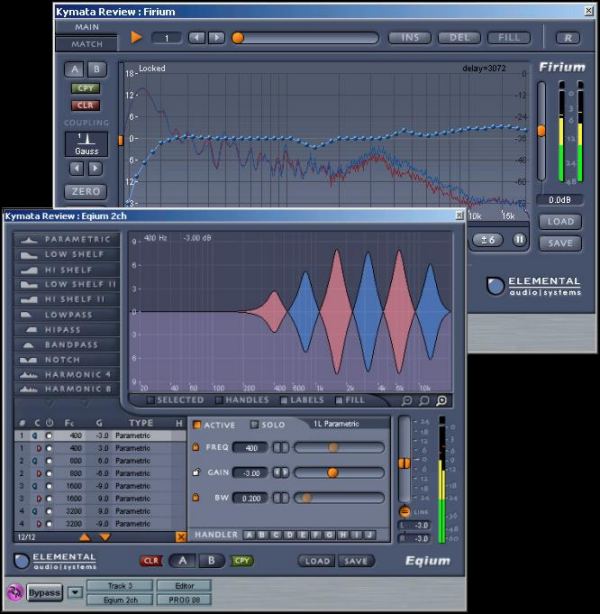Click the FREQ value stepper arrows
The width and height of the screenshot is (600, 614).
[281, 447]
